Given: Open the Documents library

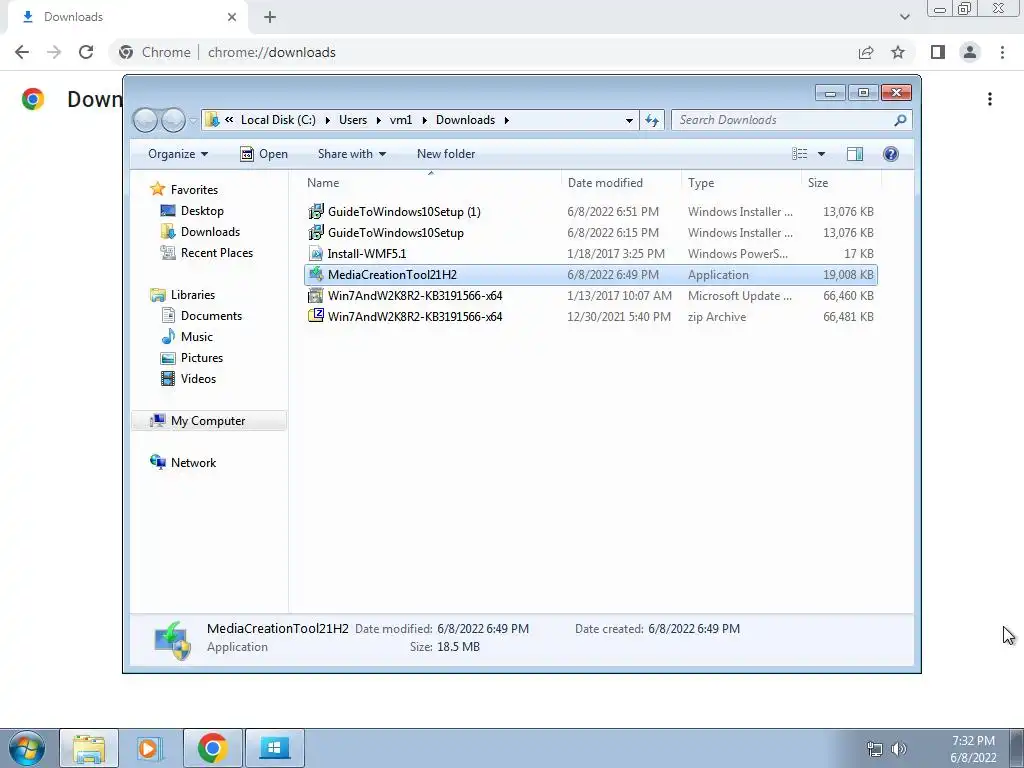Looking at the screenshot, I should (x=211, y=315).
